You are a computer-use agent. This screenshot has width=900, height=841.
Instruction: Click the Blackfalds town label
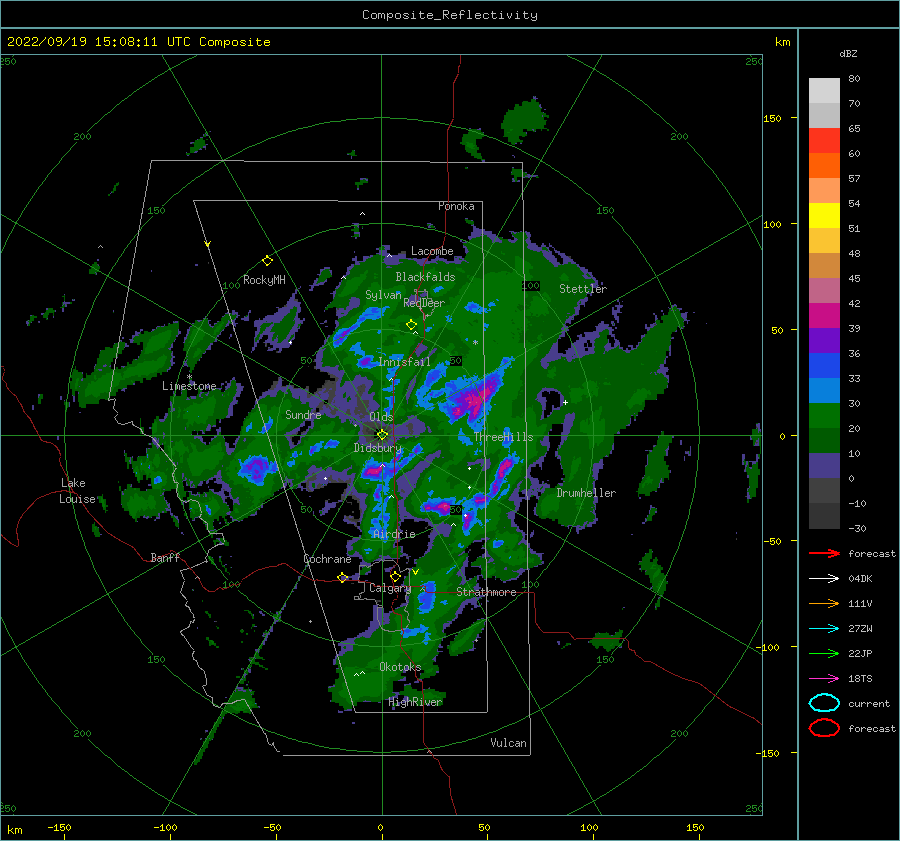tap(425, 277)
